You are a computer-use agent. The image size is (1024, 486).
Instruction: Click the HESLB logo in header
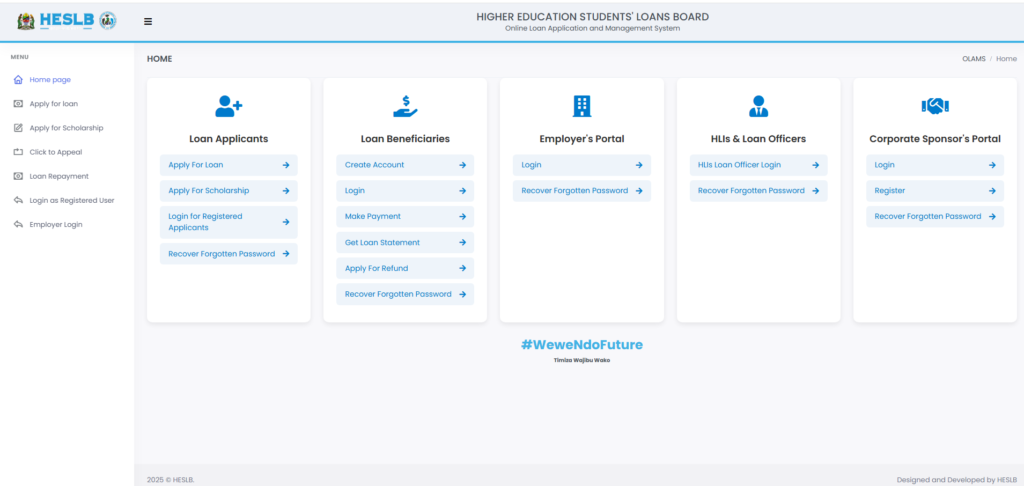point(67,21)
